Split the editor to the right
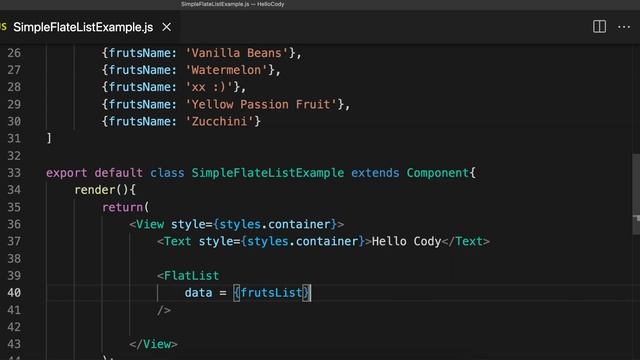Screen dimensions: 640x360 599,27
